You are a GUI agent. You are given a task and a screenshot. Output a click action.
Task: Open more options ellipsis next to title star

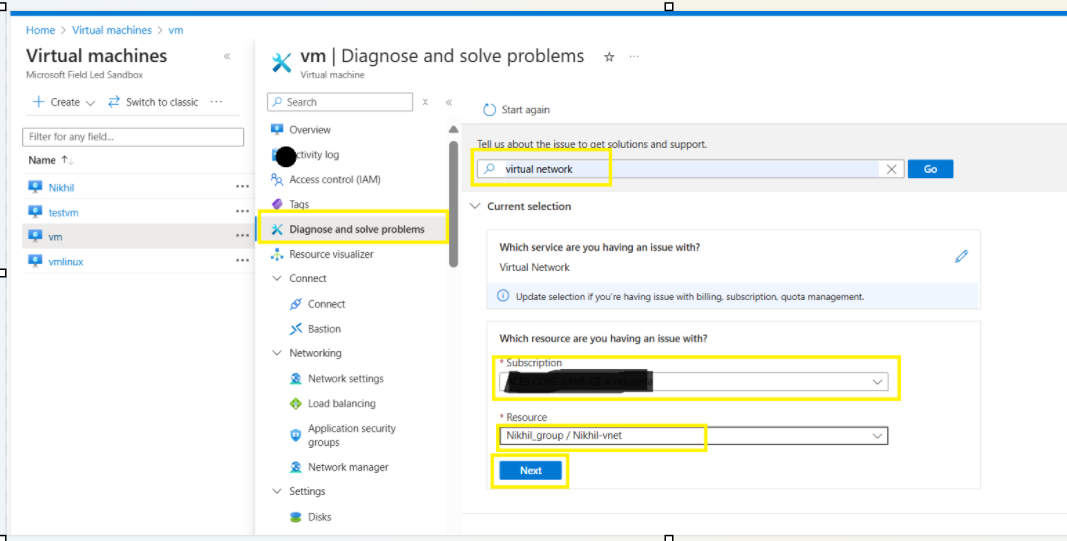click(x=634, y=56)
